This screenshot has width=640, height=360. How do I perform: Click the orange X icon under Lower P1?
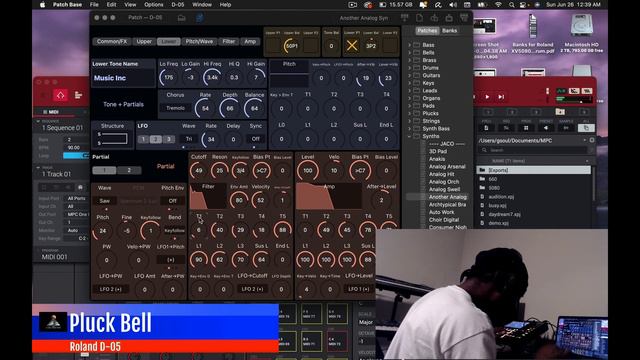click(351, 46)
